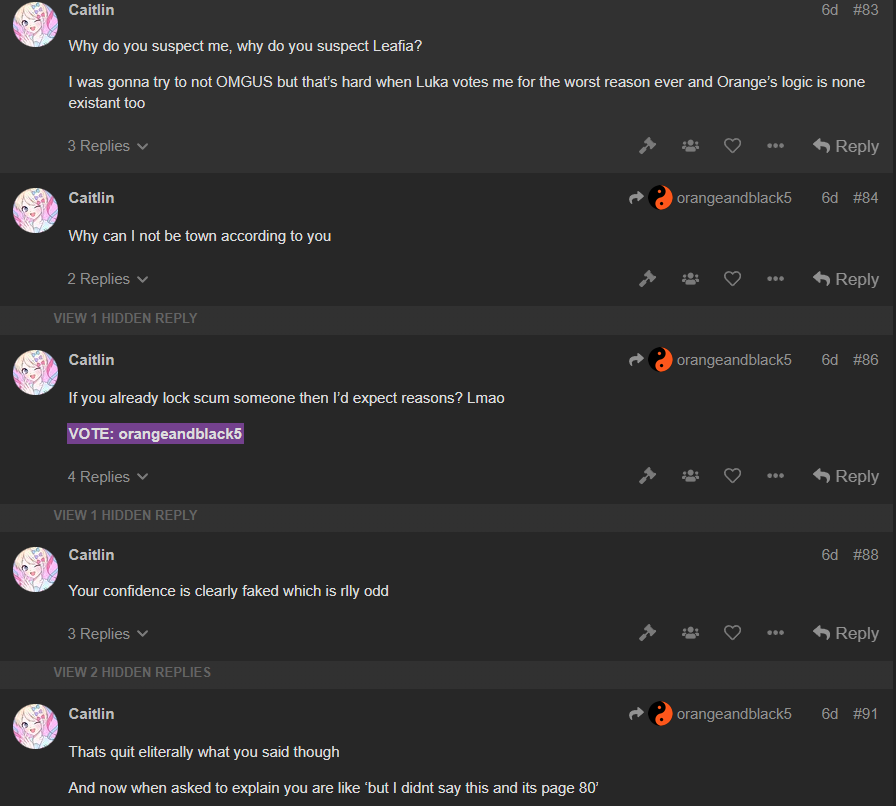Screen dimensions: 896x806
Task: Expand 3 Replies under post #88
Action: (x=107, y=633)
